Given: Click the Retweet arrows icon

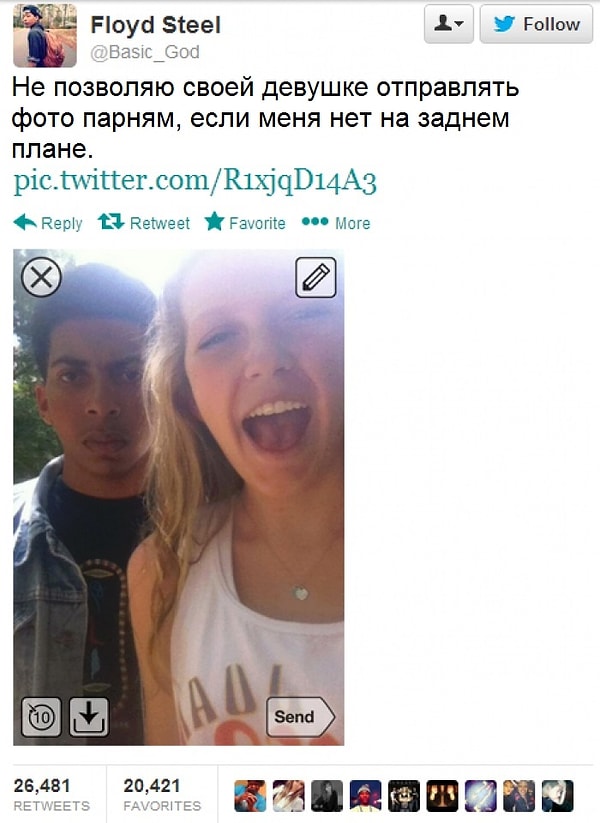Looking at the screenshot, I should click(x=110, y=221).
